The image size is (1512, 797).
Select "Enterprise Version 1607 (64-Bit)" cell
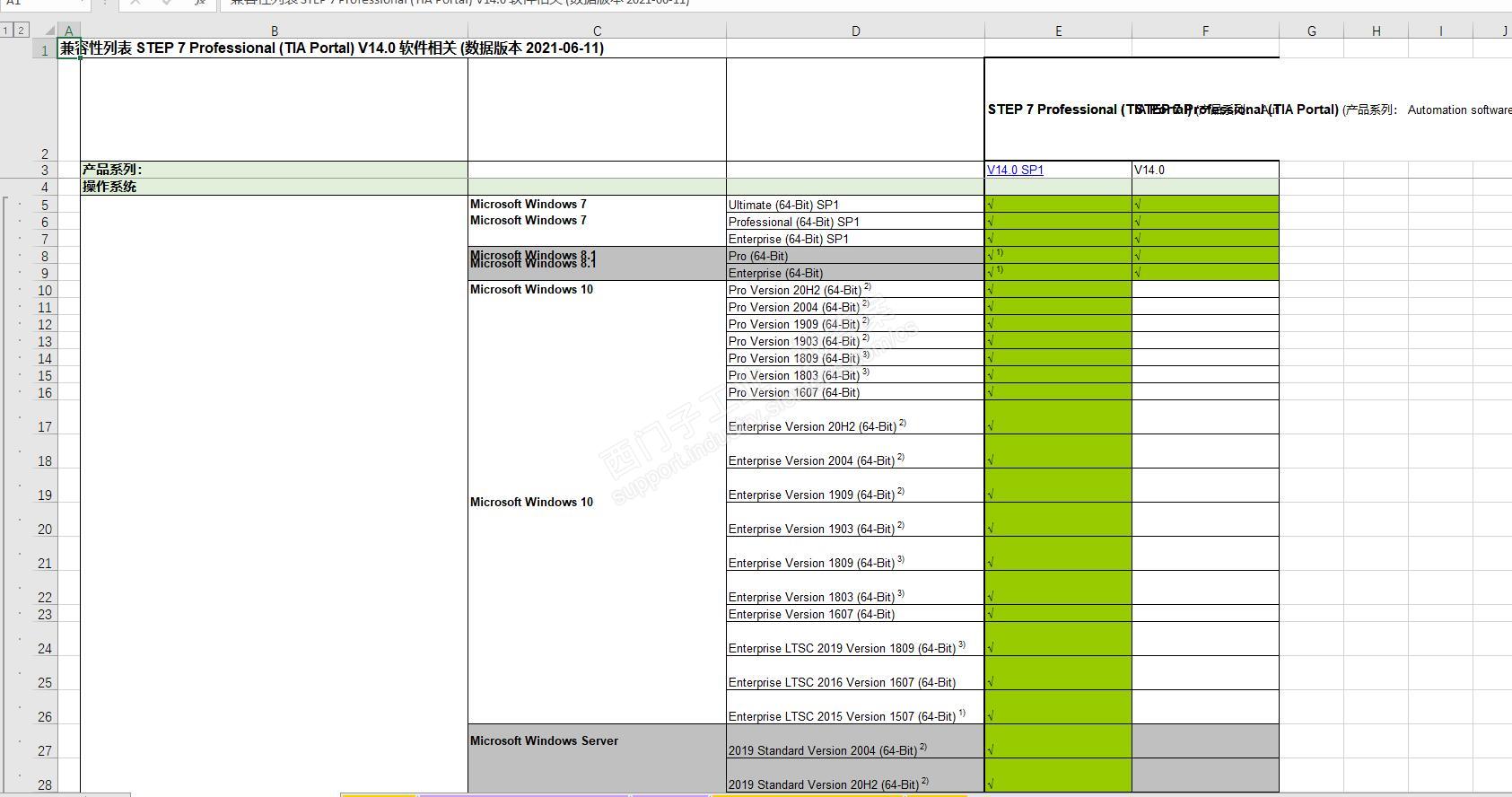pos(855,614)
